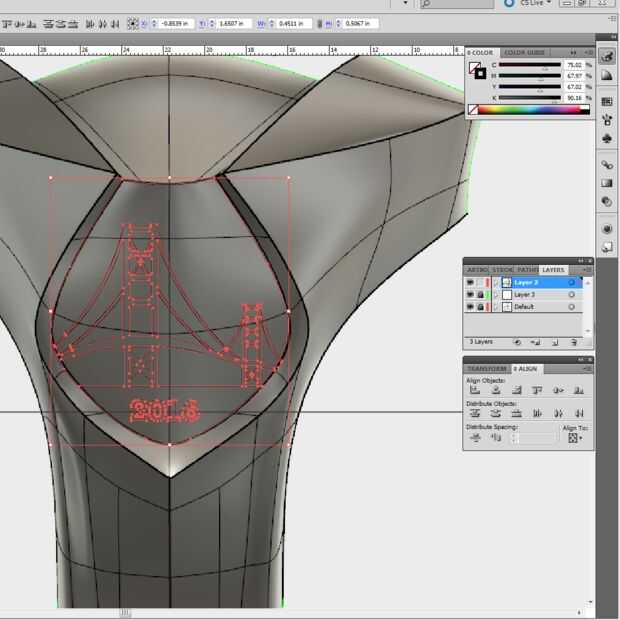Click the CMYK color spectrum bar
Screen dimensions: 620x620
click(x=529, y=109)
